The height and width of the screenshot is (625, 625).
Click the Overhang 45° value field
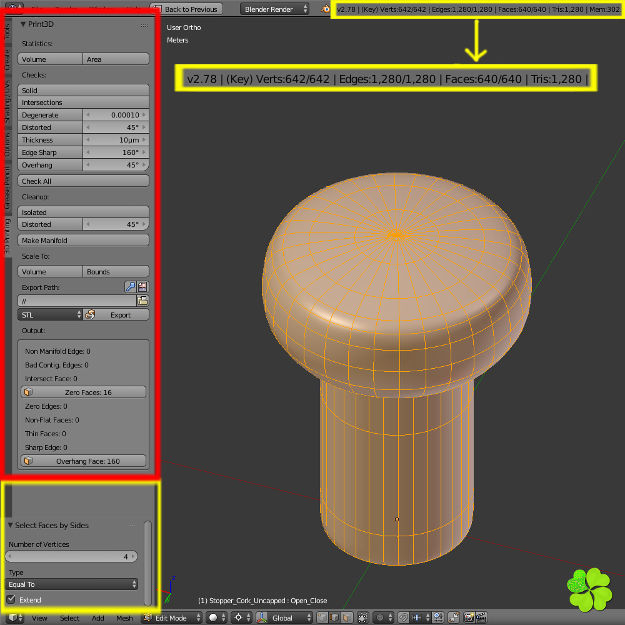pos(116,165)
